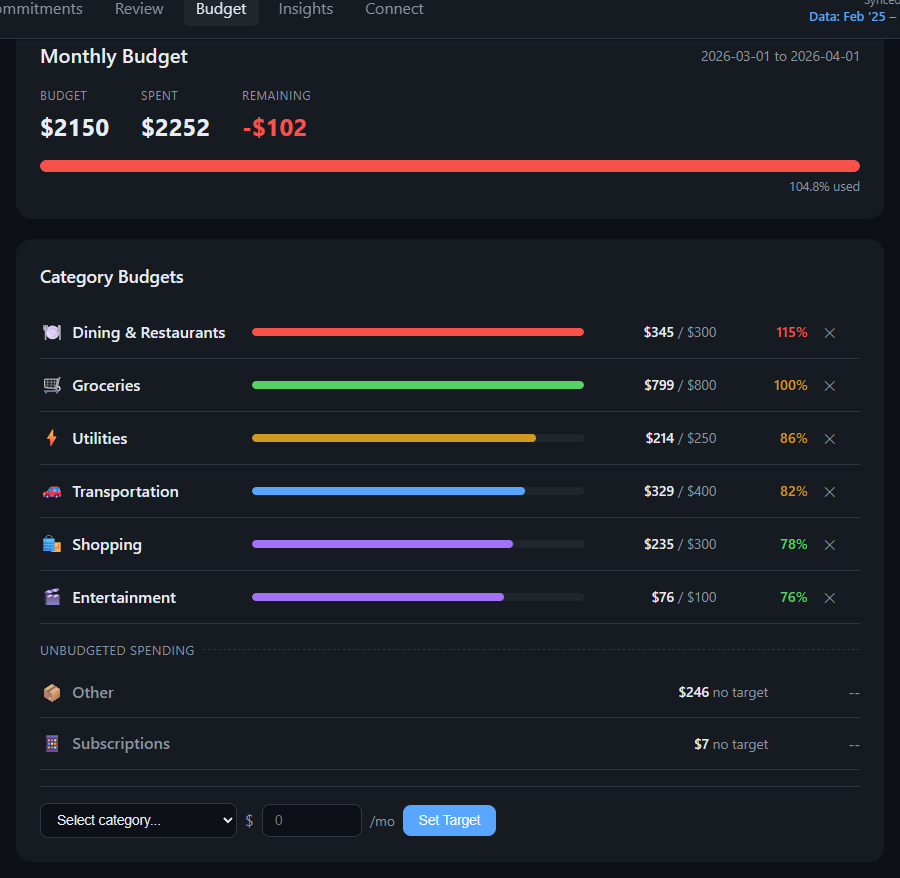Click the Other category box icon
The width and height of the screenshot is (900, 878).
pos(51,692)
